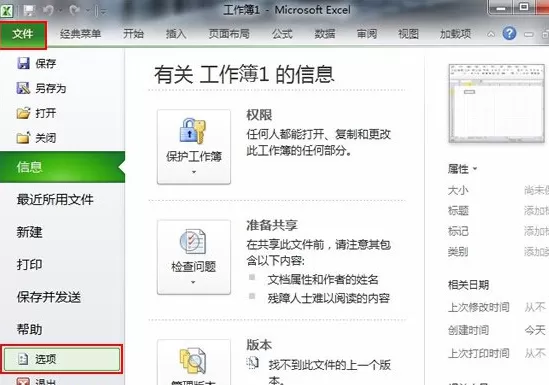Click the 残障人士难以阅读的内容 item

click(329, 298)
